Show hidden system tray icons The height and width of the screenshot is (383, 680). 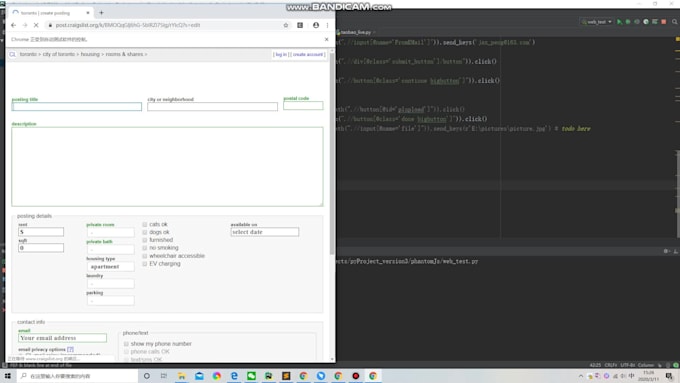tap(581, 376)
